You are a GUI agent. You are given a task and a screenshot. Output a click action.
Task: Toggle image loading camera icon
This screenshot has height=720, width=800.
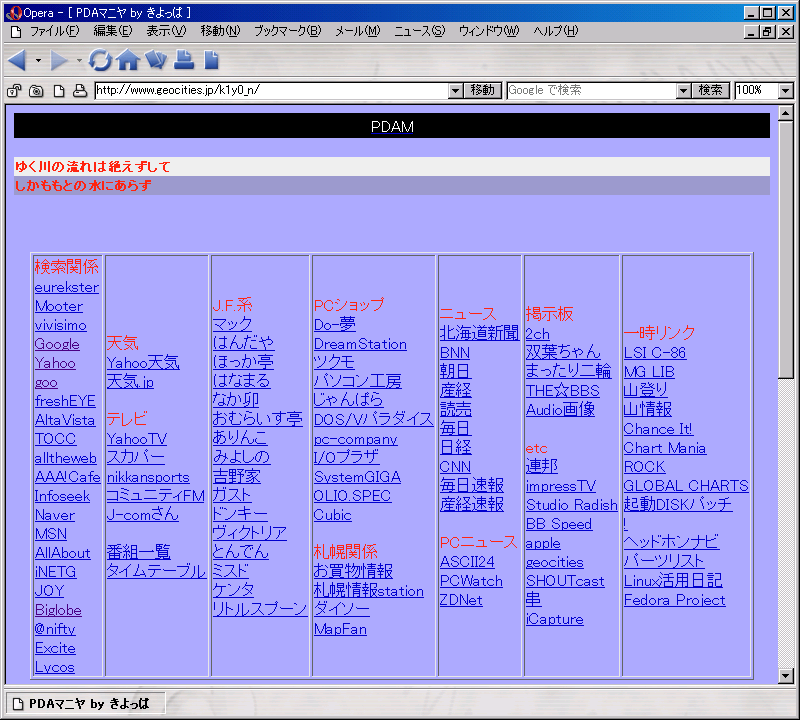pos(36,91)
